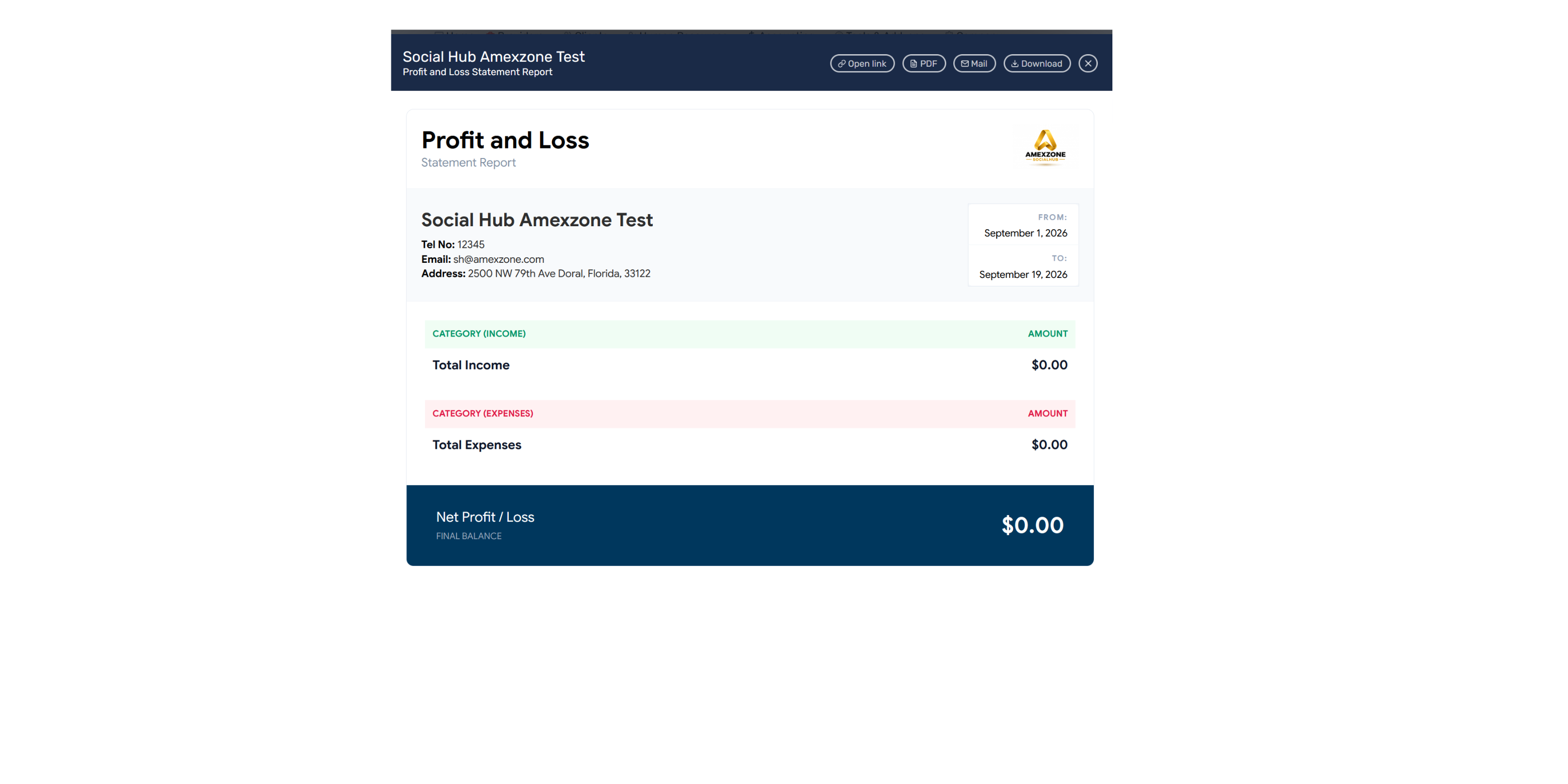Click the Total Income row label
Viewport: 1568px width, 784px height.
(471, 365)
